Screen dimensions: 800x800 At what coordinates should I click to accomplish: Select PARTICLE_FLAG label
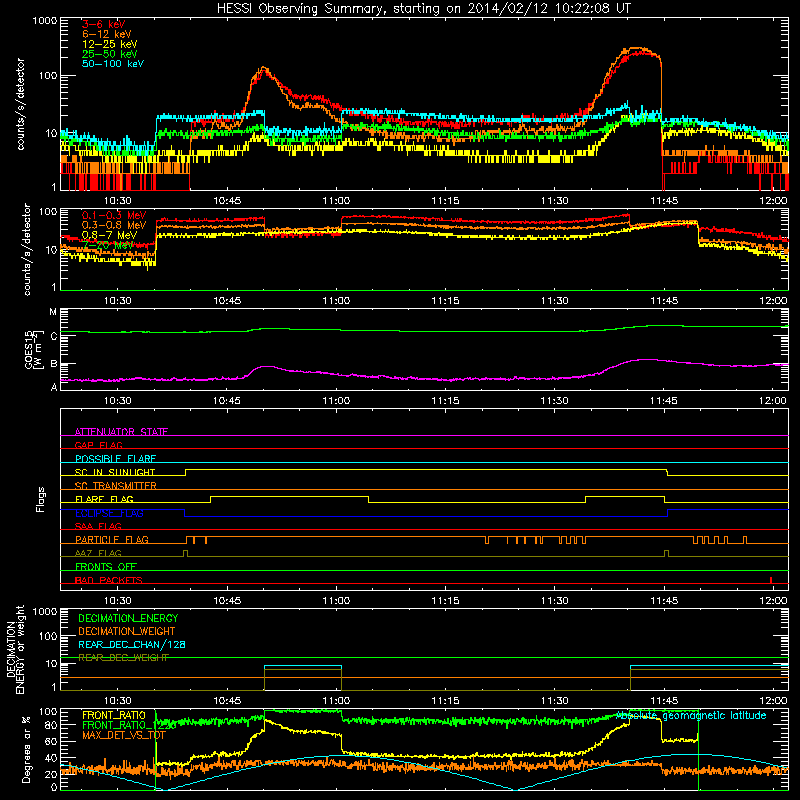112,540
